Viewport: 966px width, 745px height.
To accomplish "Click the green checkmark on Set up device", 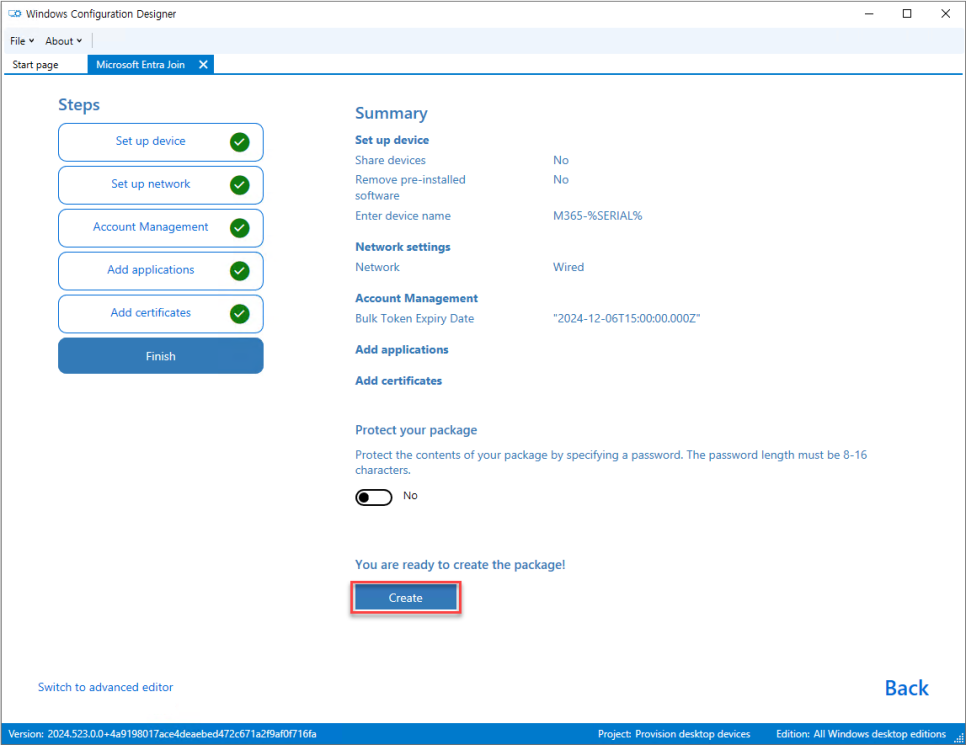I will coord(240,142).
